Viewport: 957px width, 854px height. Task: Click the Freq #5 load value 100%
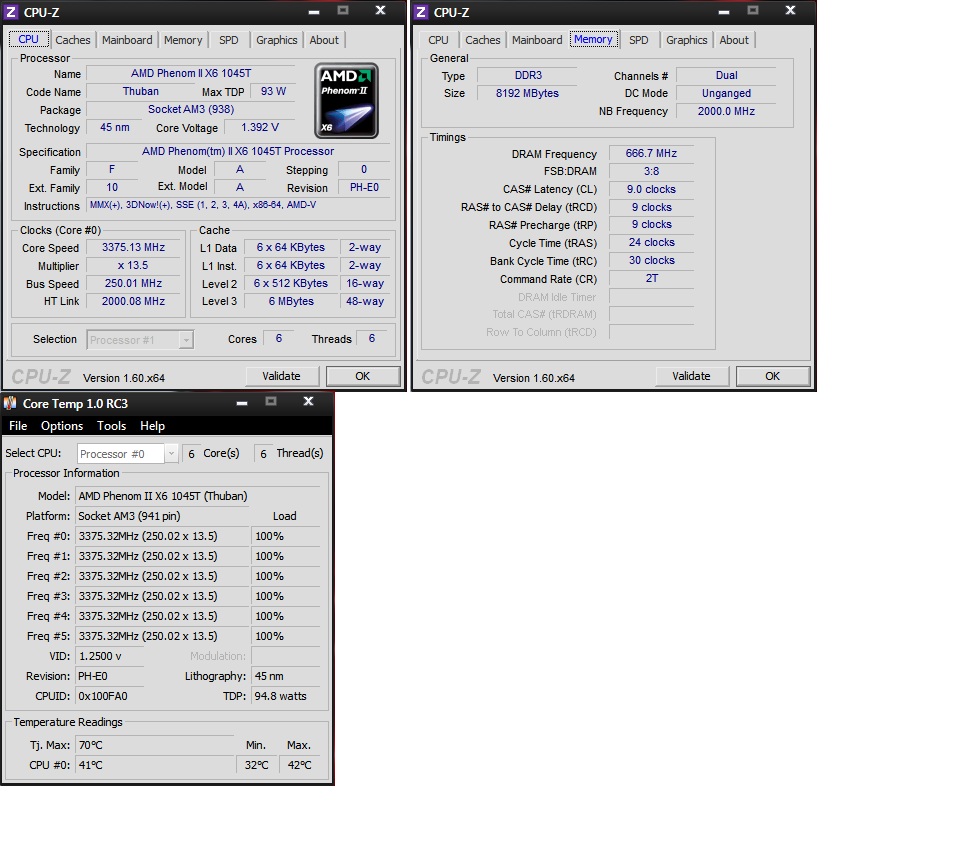coord(286,636)
